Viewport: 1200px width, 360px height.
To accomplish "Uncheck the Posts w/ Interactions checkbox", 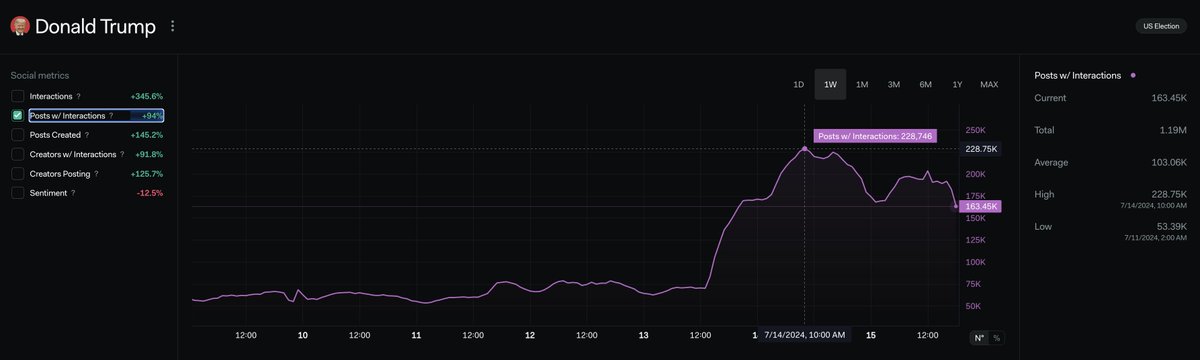I will pyautogui.click(x=17, y=116).
